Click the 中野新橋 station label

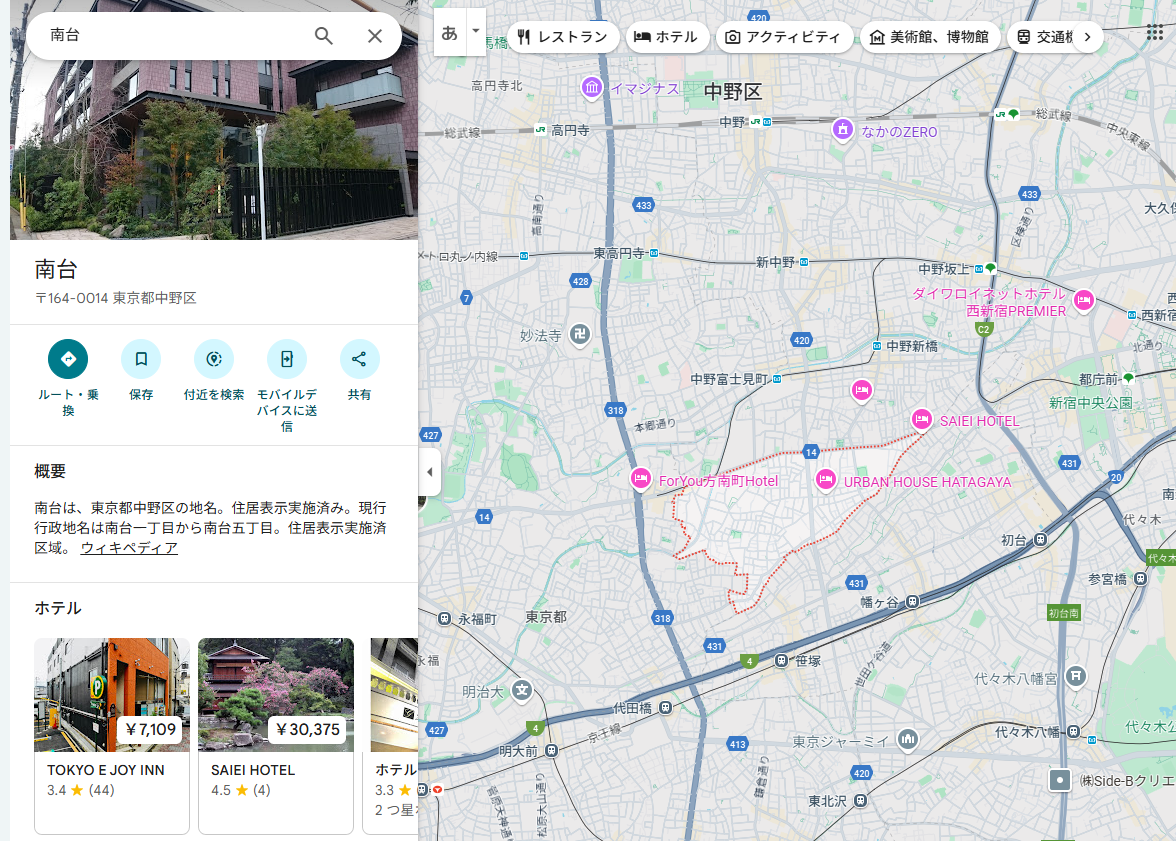coord(912,347)
